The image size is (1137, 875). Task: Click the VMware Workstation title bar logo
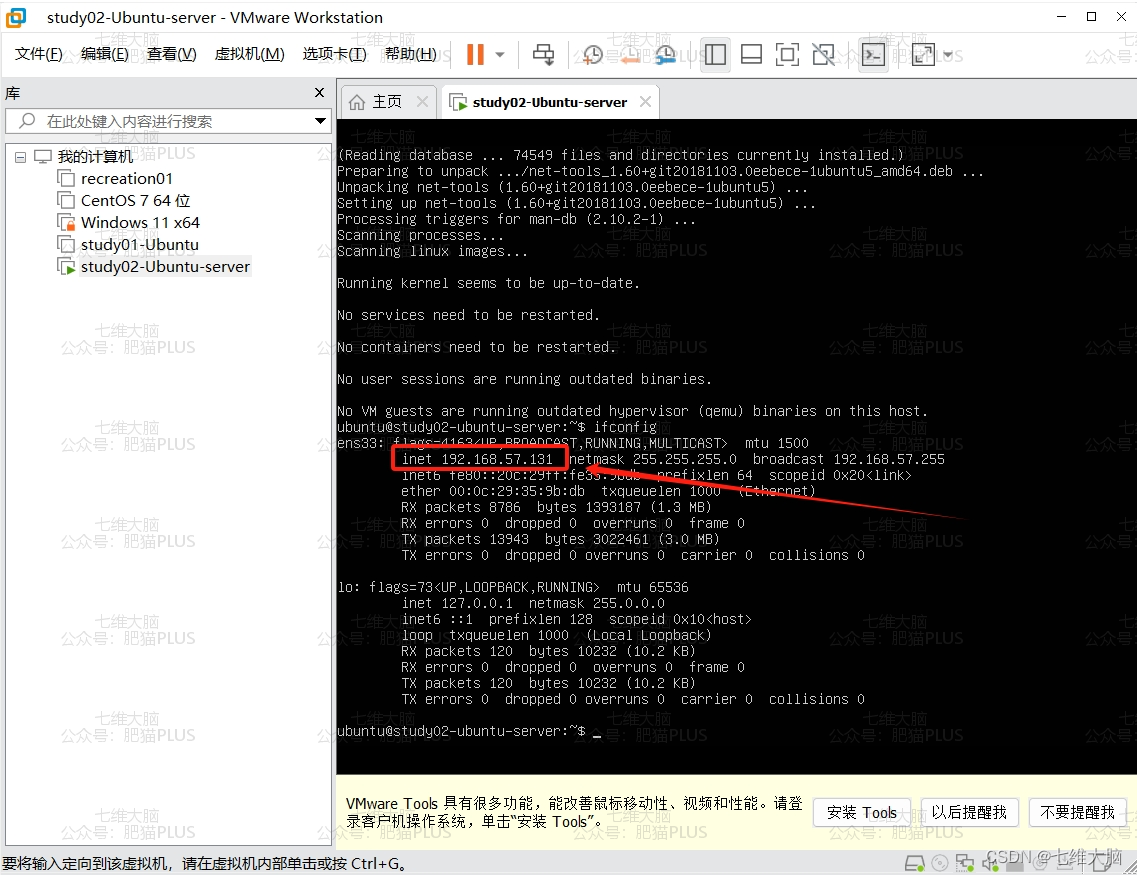16,17
